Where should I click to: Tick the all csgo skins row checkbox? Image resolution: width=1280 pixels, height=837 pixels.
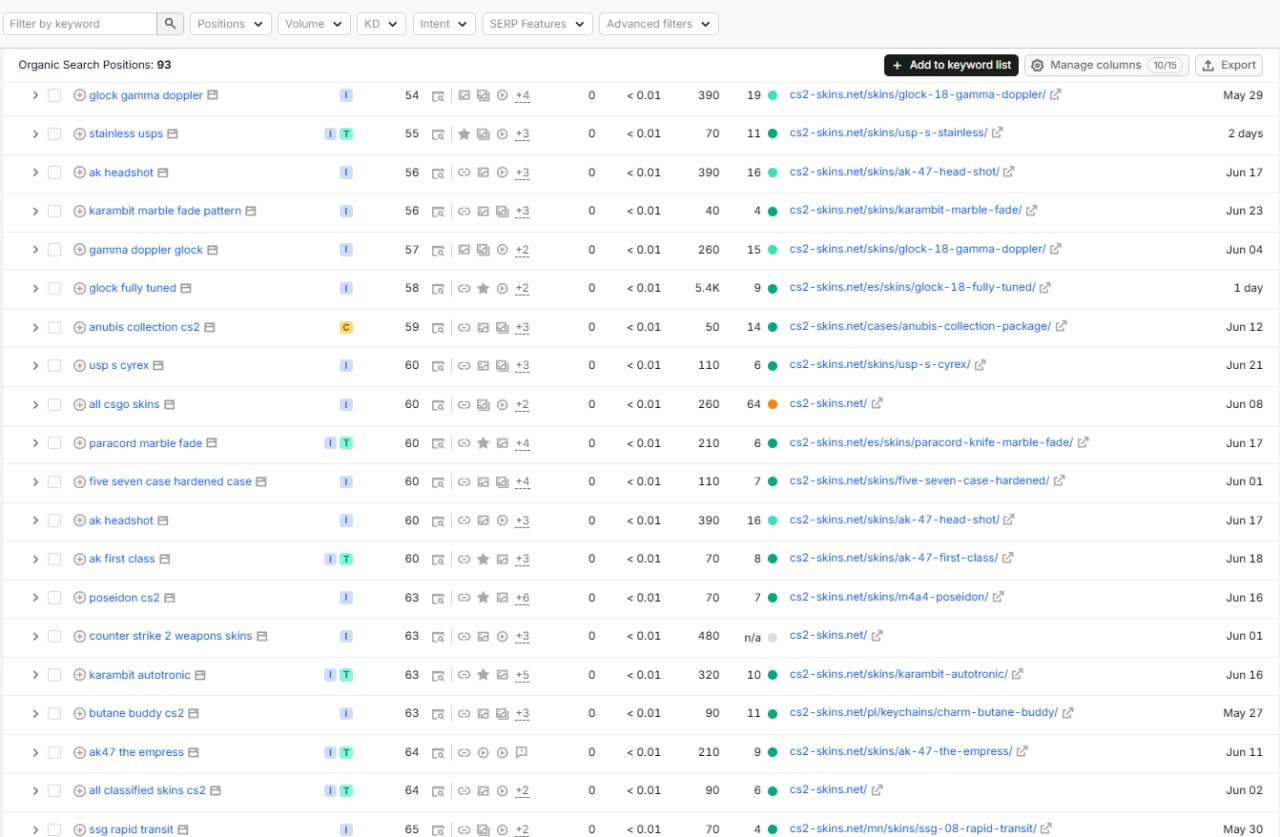[55, 405]
